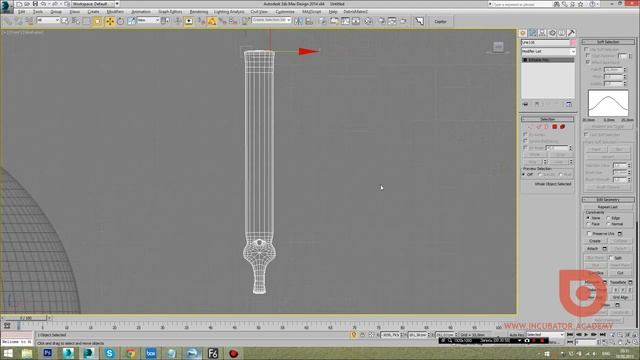Activate the Select Object tool in main toolbar
640x360 pixels.
coord(65,20)
